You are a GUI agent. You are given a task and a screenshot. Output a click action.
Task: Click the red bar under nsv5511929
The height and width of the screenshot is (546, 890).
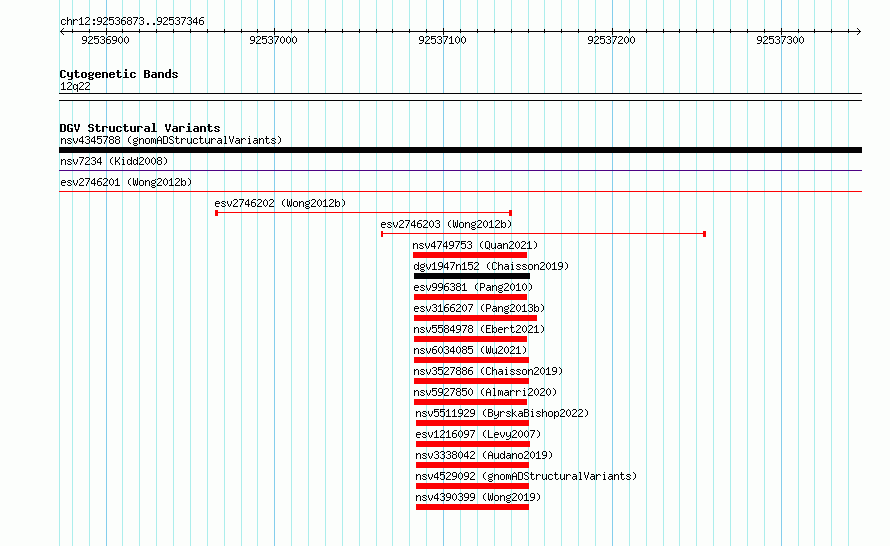click(x=472, y=423)
